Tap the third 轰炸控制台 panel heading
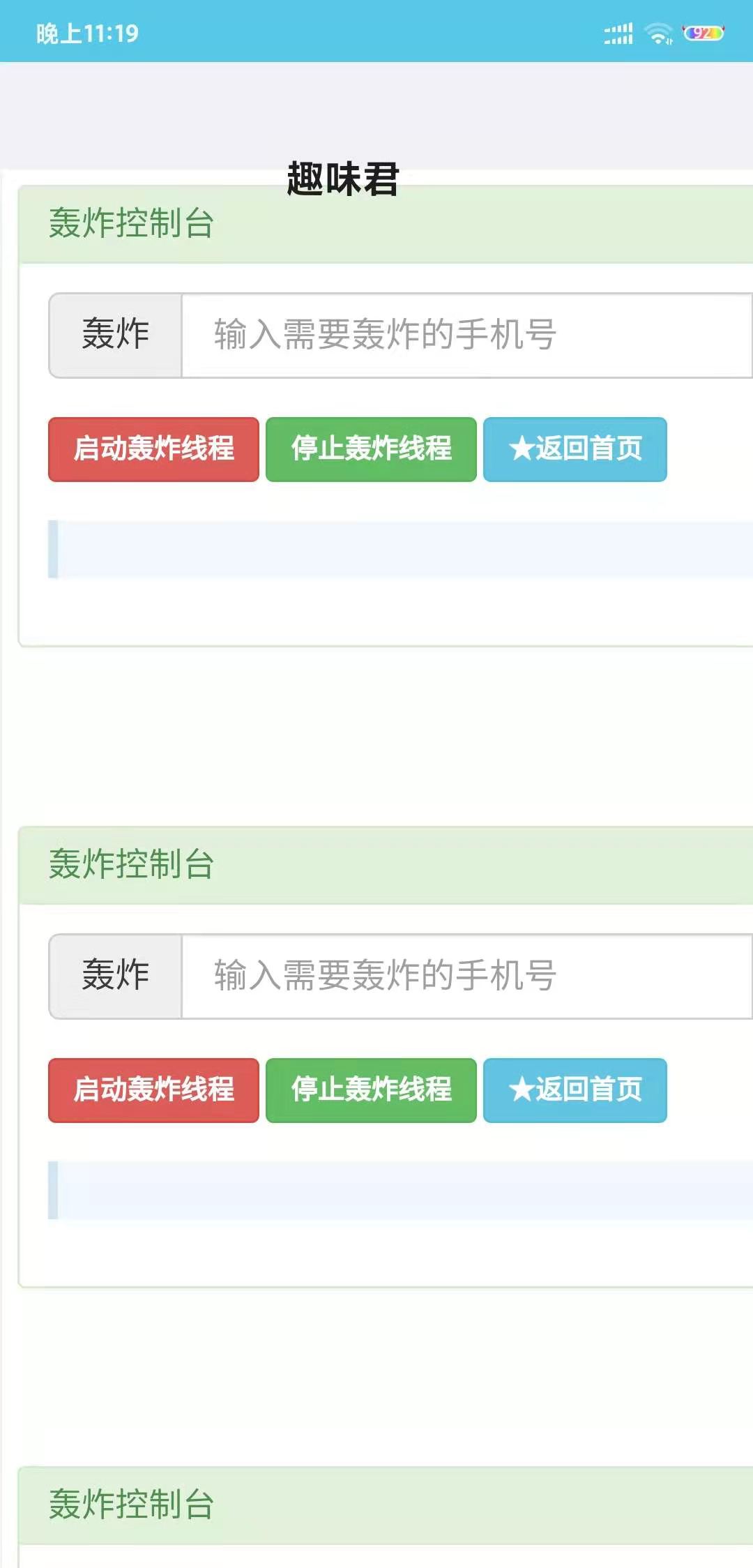The height and width of the screenshot is (1568, 753). pos(131,1505)
